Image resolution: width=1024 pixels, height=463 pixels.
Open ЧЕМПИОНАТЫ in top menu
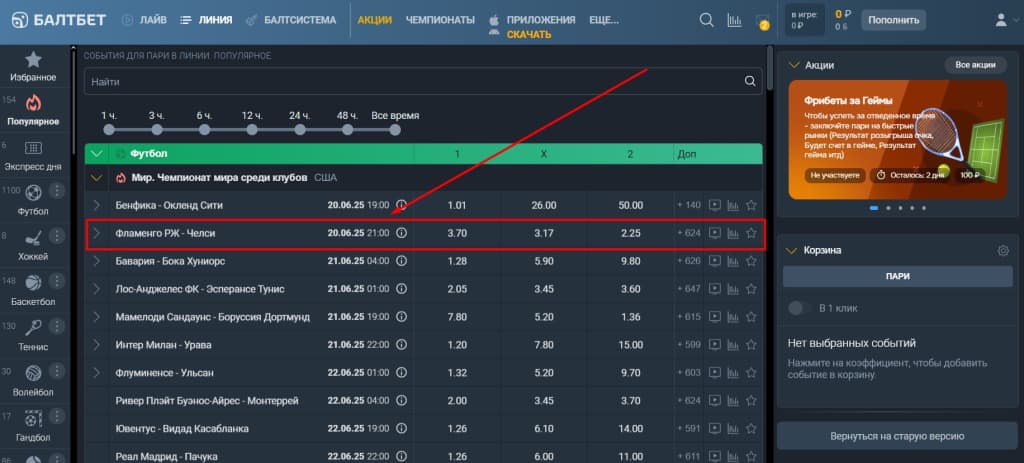[x=440, y=20]
